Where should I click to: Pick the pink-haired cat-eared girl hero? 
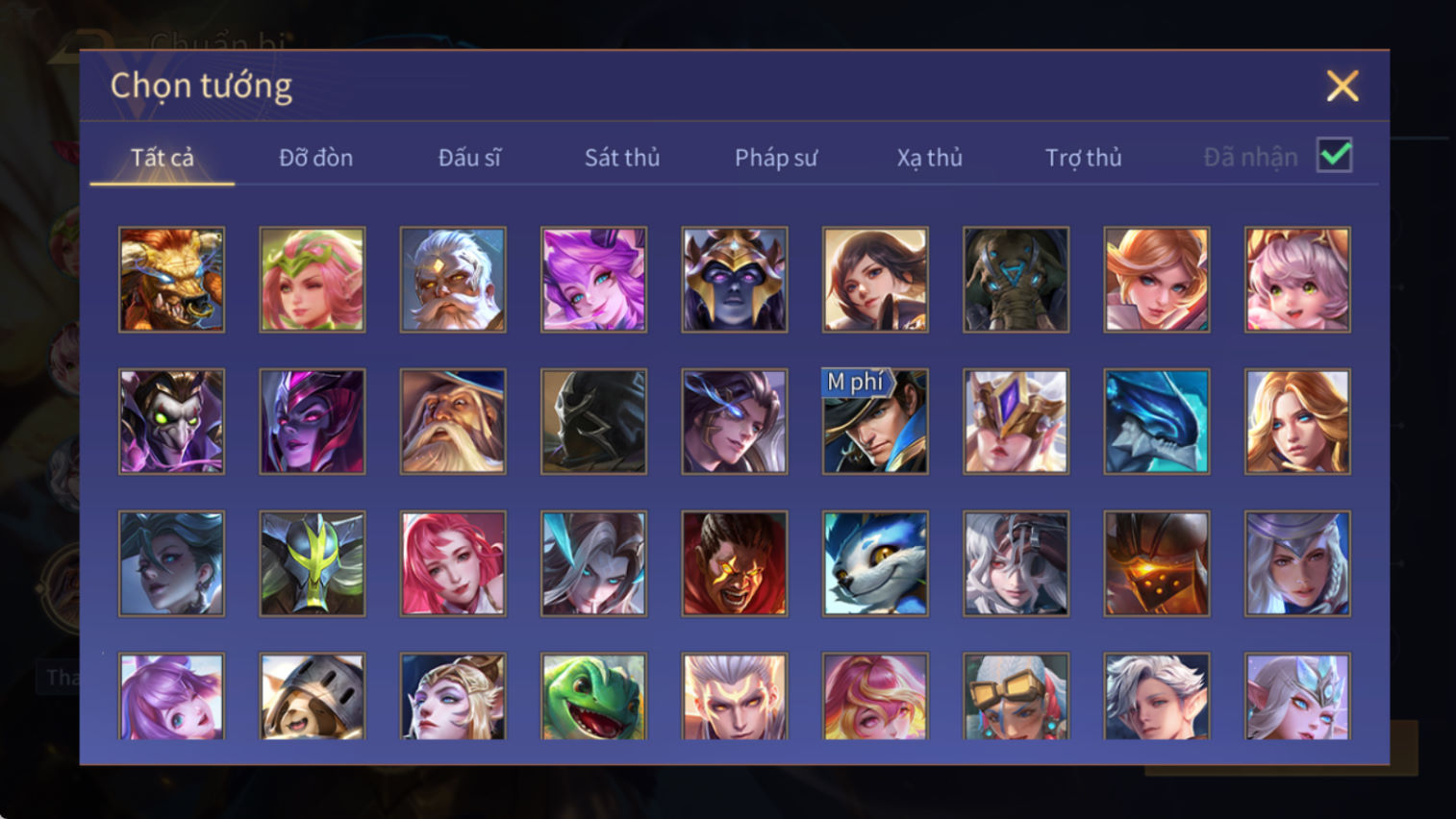(x=1297, y=280)
